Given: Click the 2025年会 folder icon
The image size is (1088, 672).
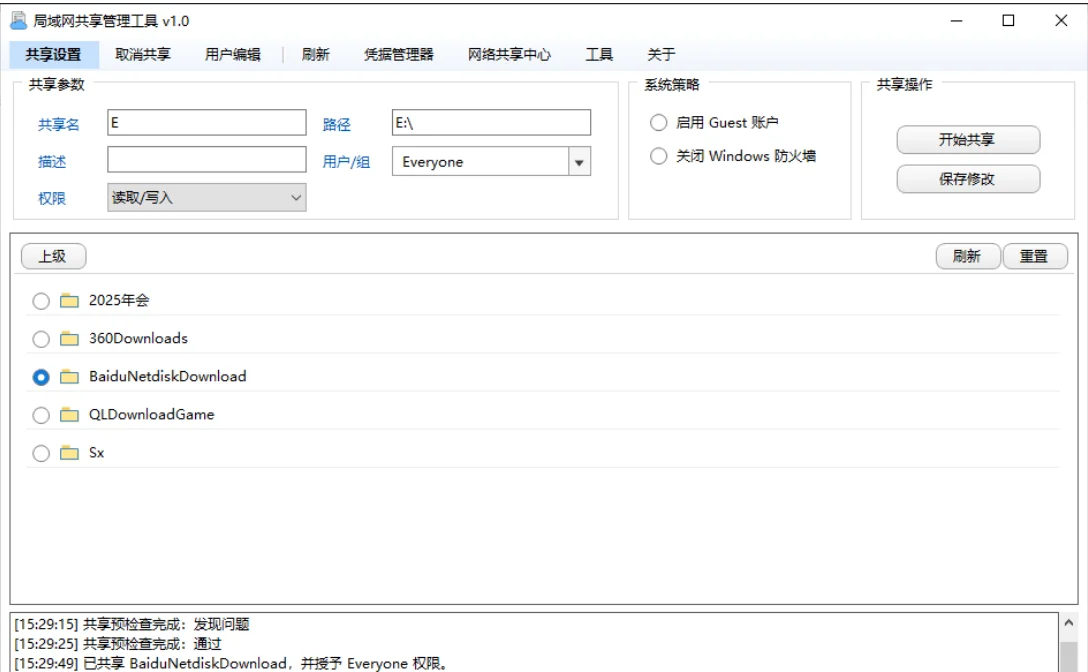Looking at the screenshot, I should coord(69,301).
